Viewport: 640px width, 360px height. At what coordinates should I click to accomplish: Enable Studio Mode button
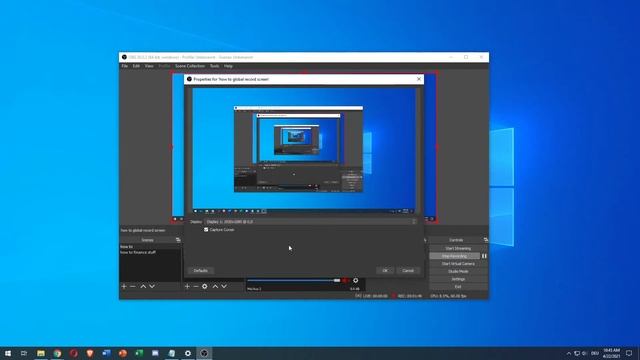[458, 271]
